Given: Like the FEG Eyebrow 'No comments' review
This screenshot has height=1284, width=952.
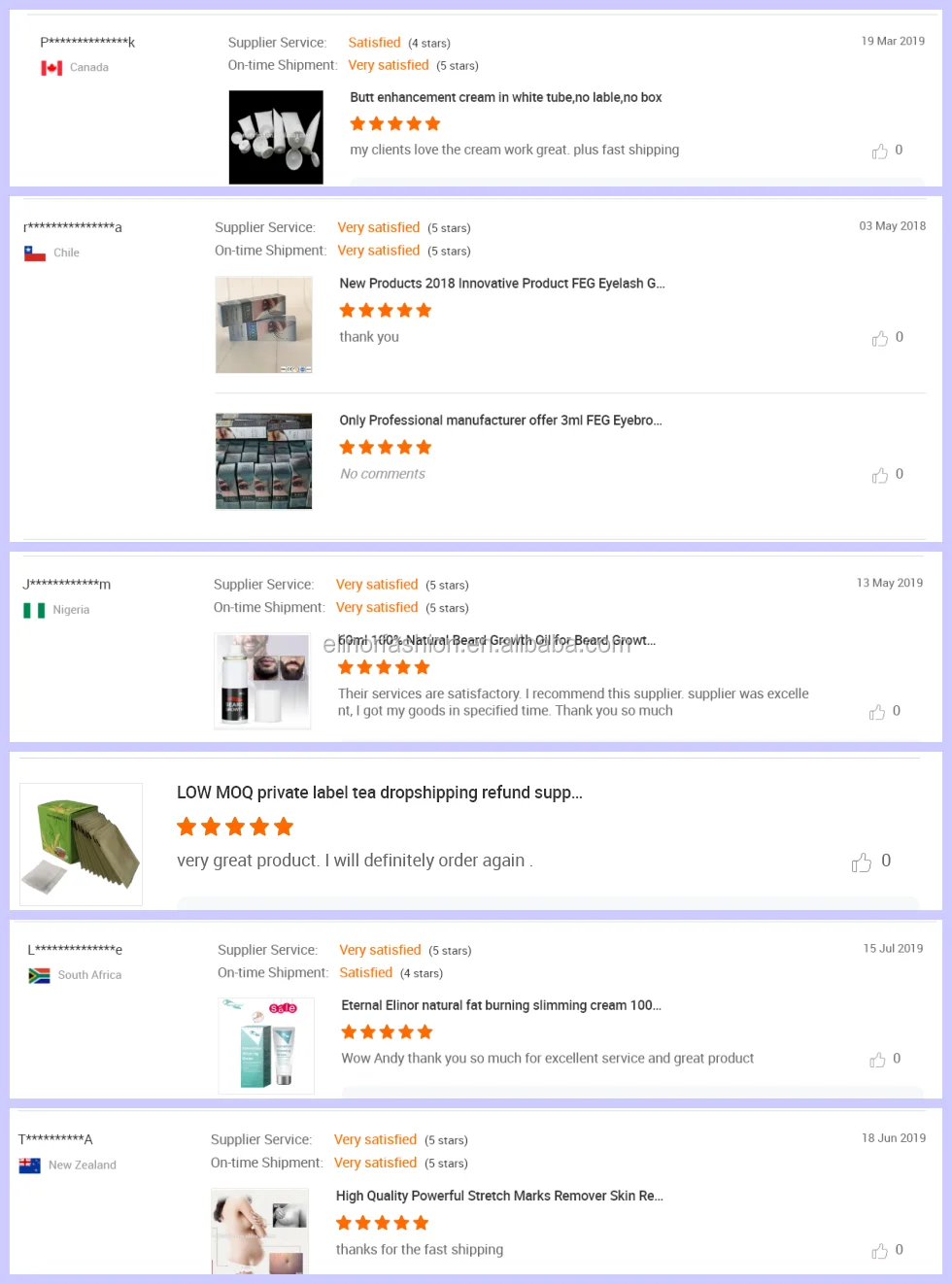Looking at the screenshot, I should 880,475.
